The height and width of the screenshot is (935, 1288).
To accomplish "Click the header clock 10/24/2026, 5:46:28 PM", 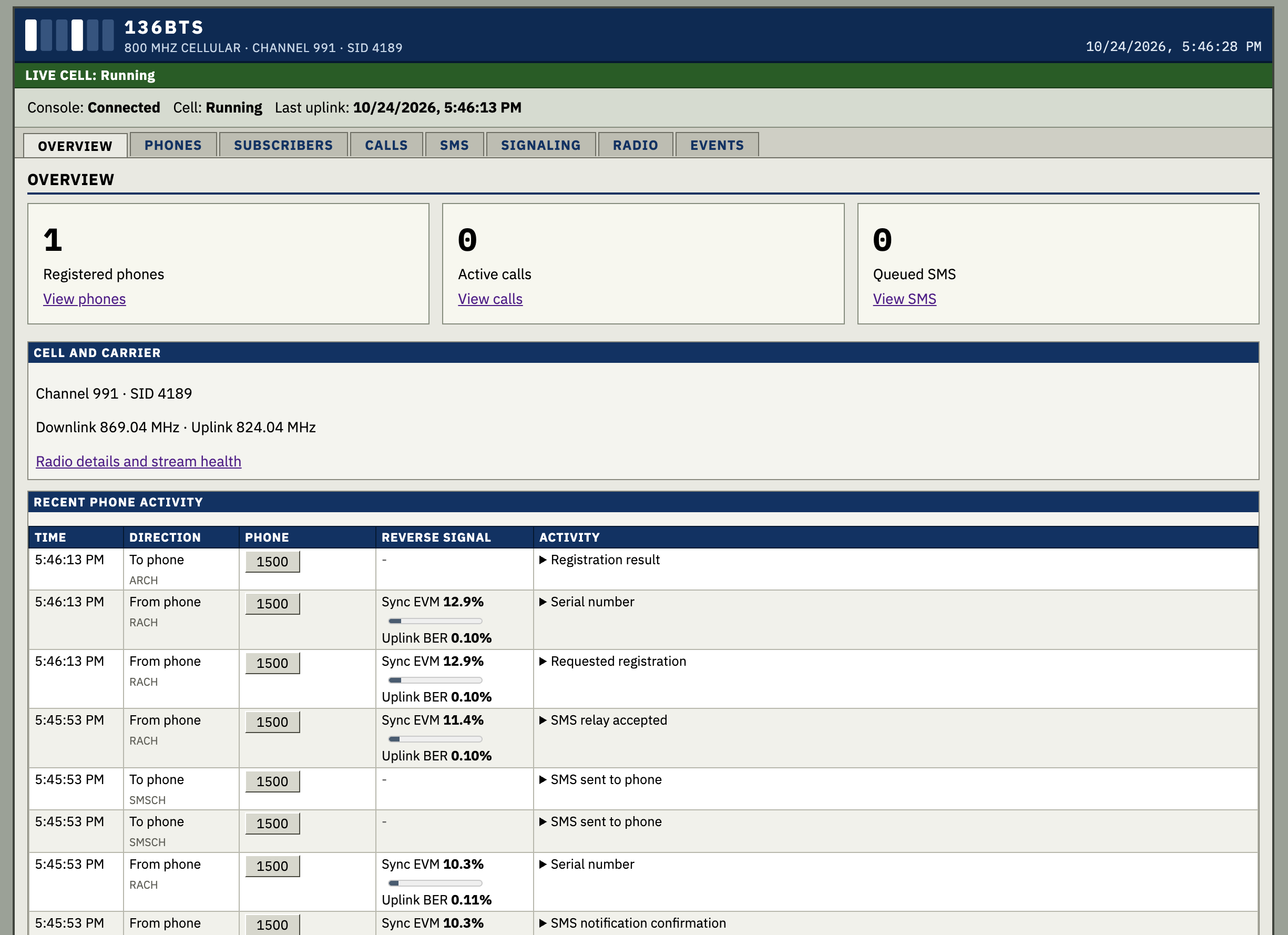I will pyautogui.click(x=1173, y=47).
